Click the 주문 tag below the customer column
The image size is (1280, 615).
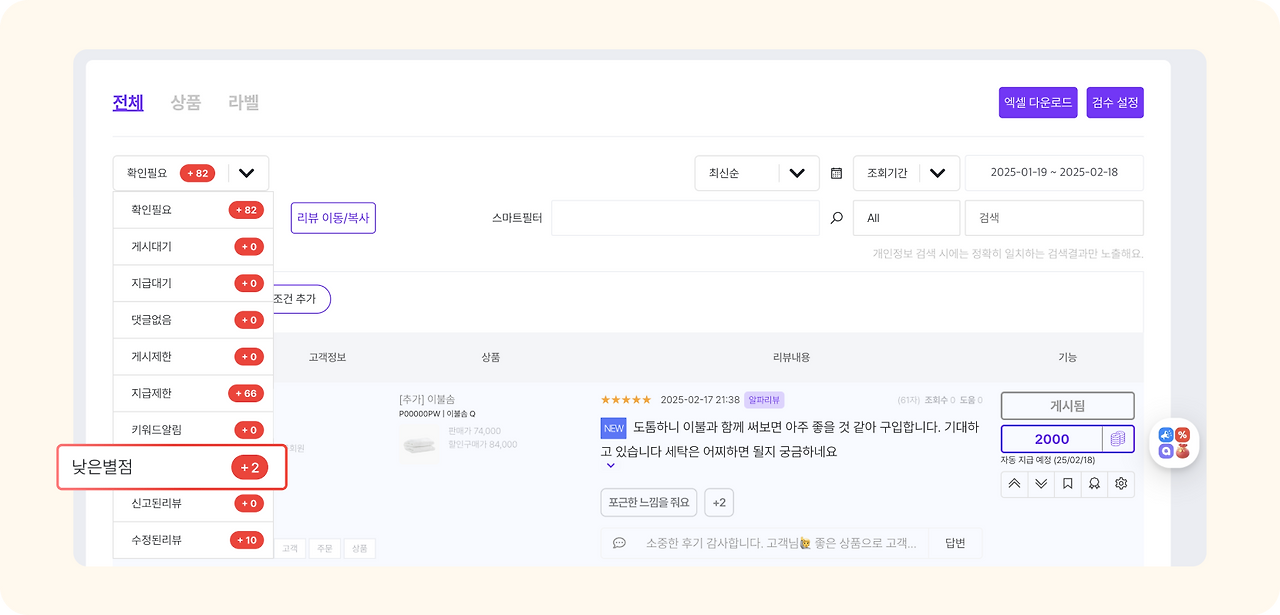tap(324, 548)
